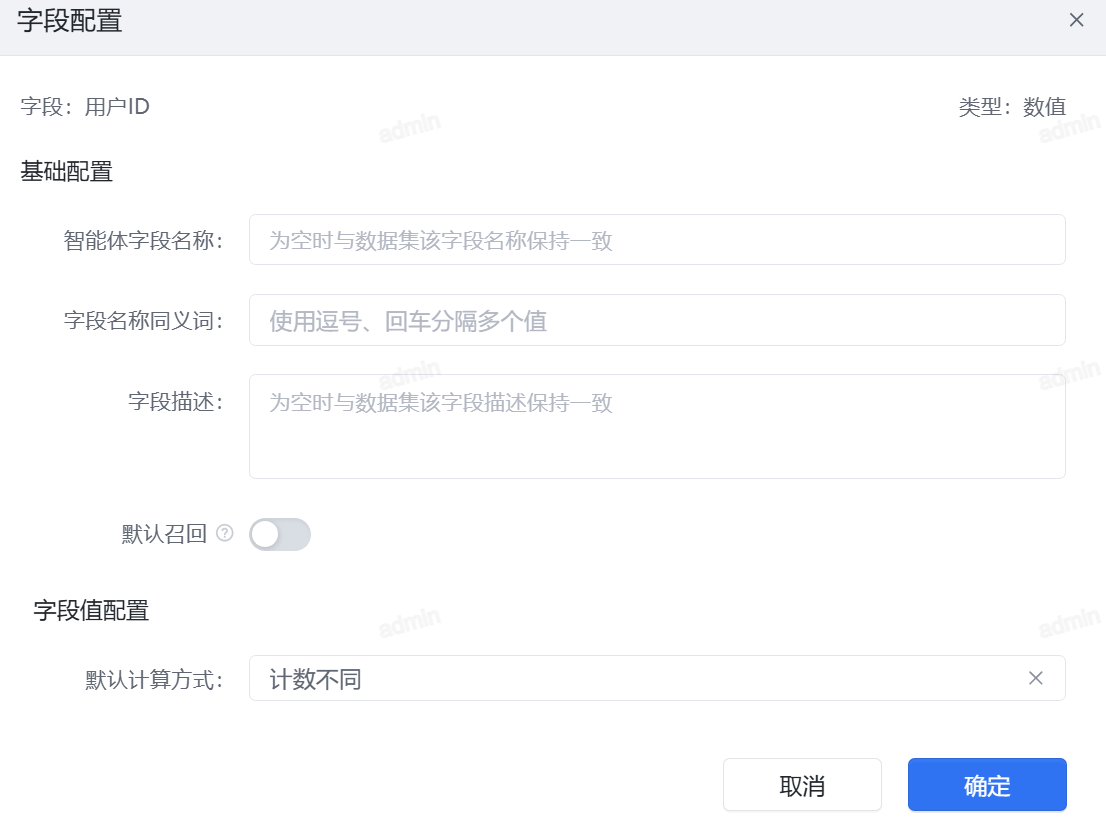Click the 智能体字段名称 input field
This screenshot has width=1106, height=827.
(x=657, y=240)
